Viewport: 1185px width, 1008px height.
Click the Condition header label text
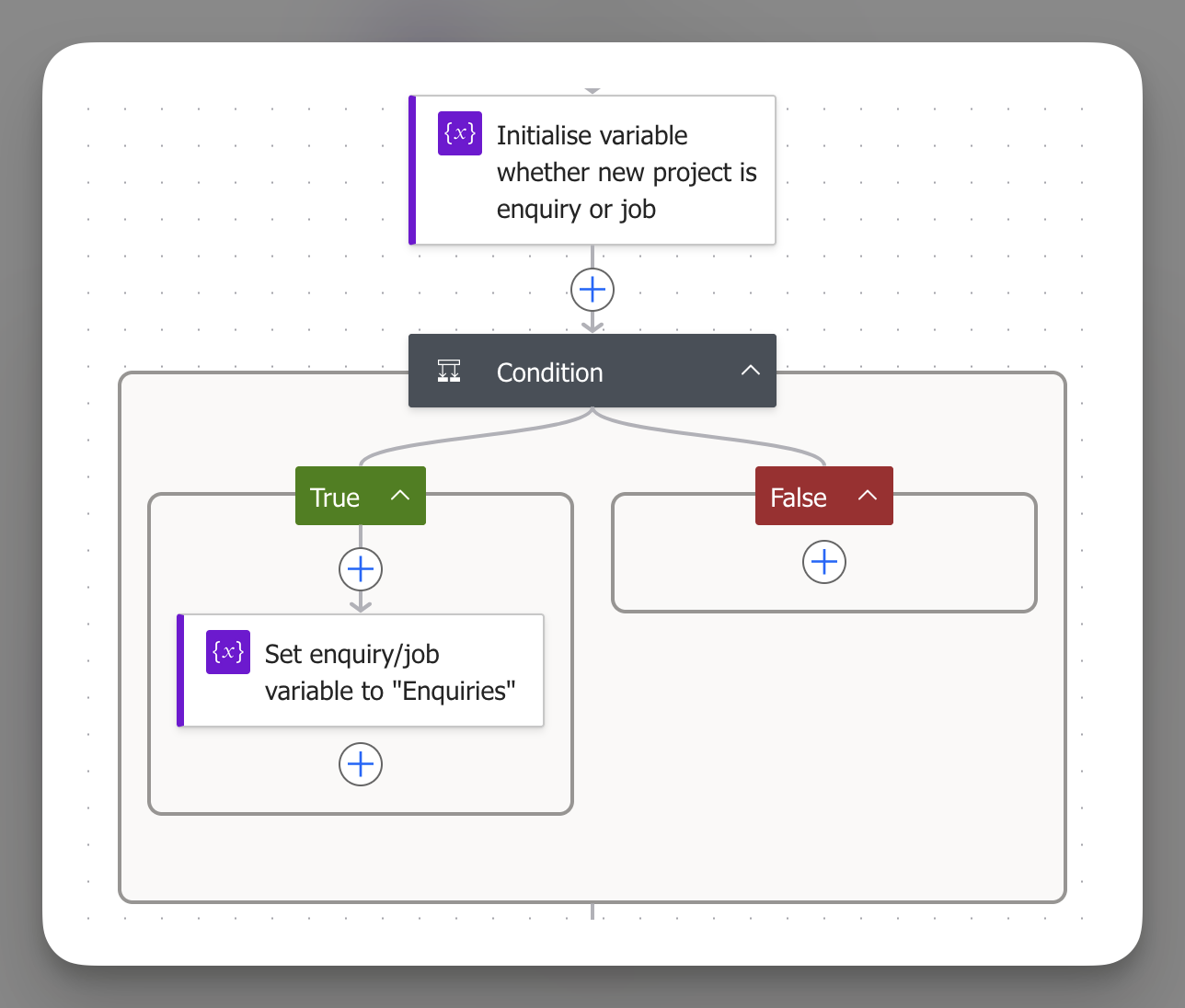coord(549,372)
